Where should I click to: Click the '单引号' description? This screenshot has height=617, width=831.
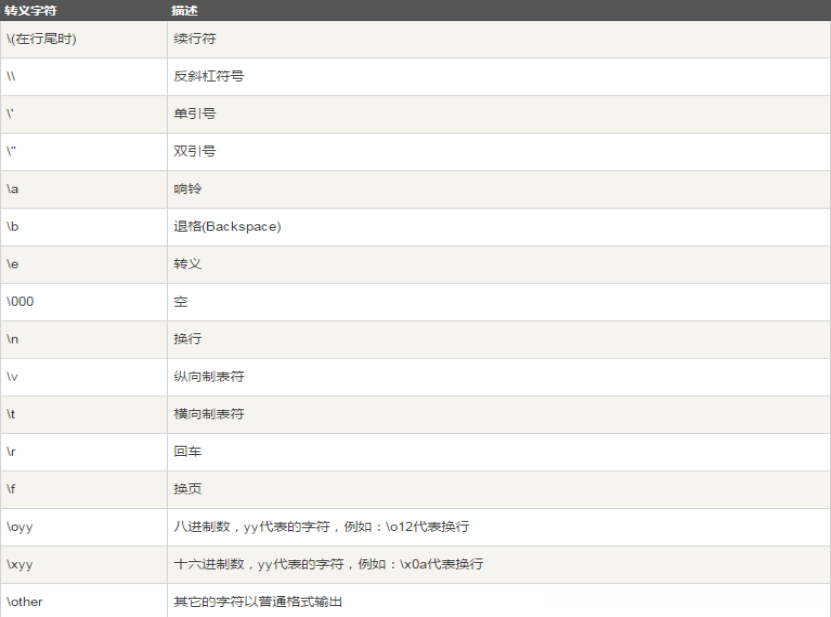coord(195,113)
